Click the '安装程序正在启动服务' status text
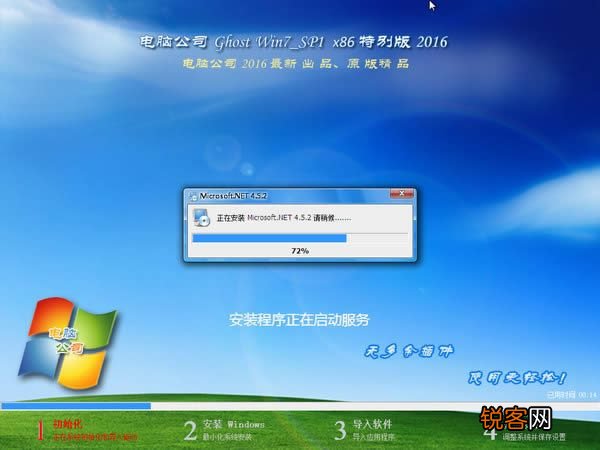The width and height of the screenshot is (600, 450). (299, 320)
